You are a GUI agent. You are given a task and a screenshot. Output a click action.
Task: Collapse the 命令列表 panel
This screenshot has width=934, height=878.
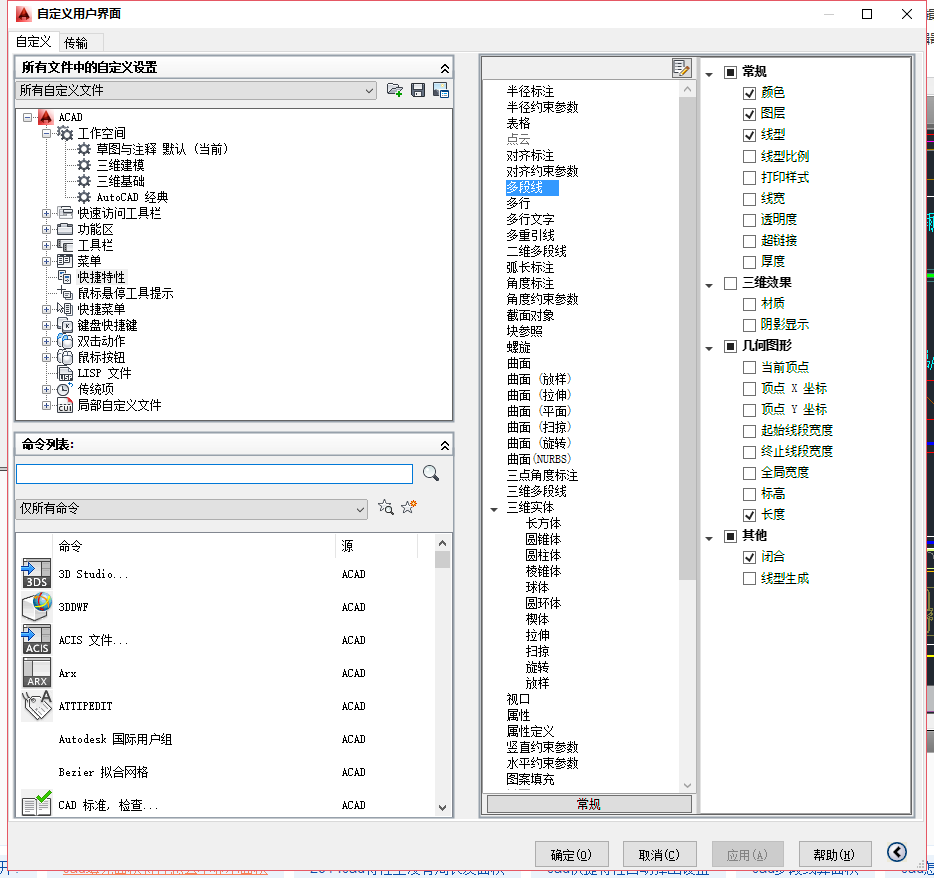(444, 446)
